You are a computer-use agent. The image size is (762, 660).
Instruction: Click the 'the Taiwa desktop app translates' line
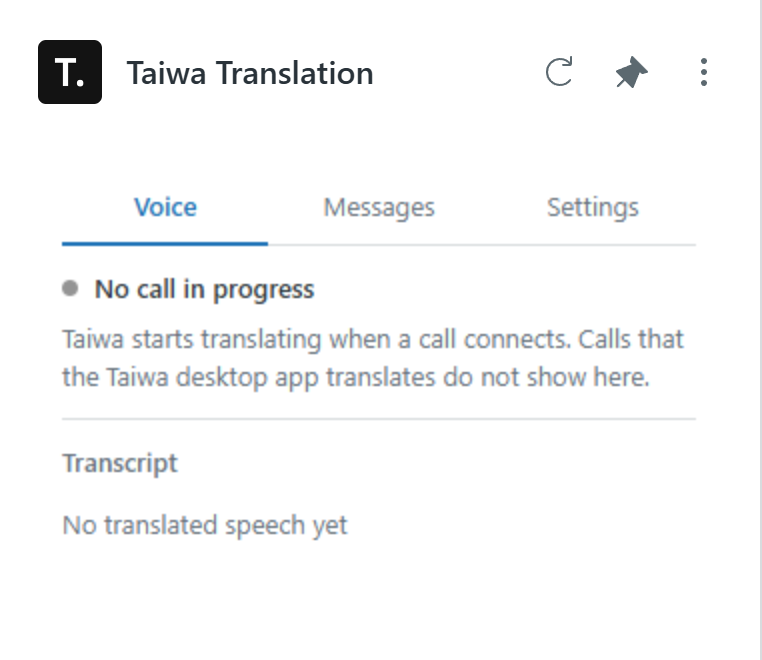(356, 377)
